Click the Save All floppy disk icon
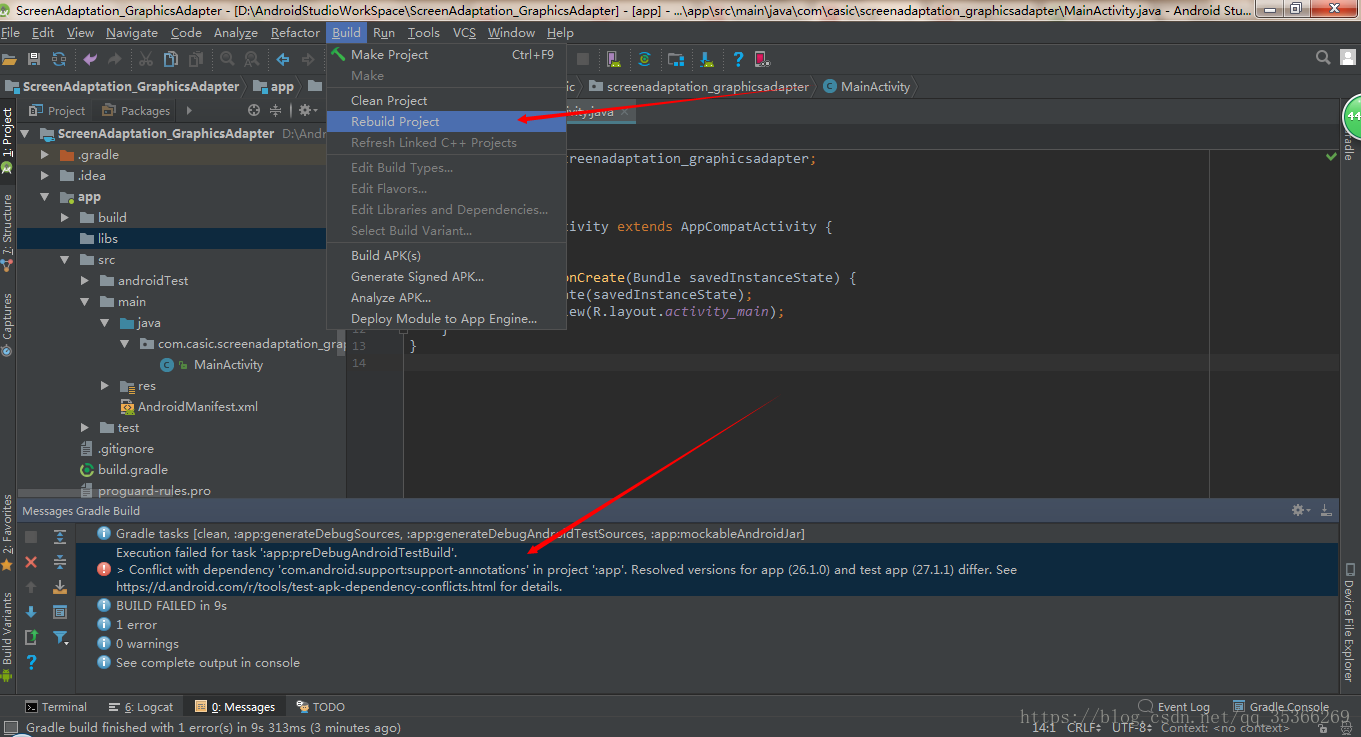The width and height of the screenshot is (1361, 737). click(34, 60)
